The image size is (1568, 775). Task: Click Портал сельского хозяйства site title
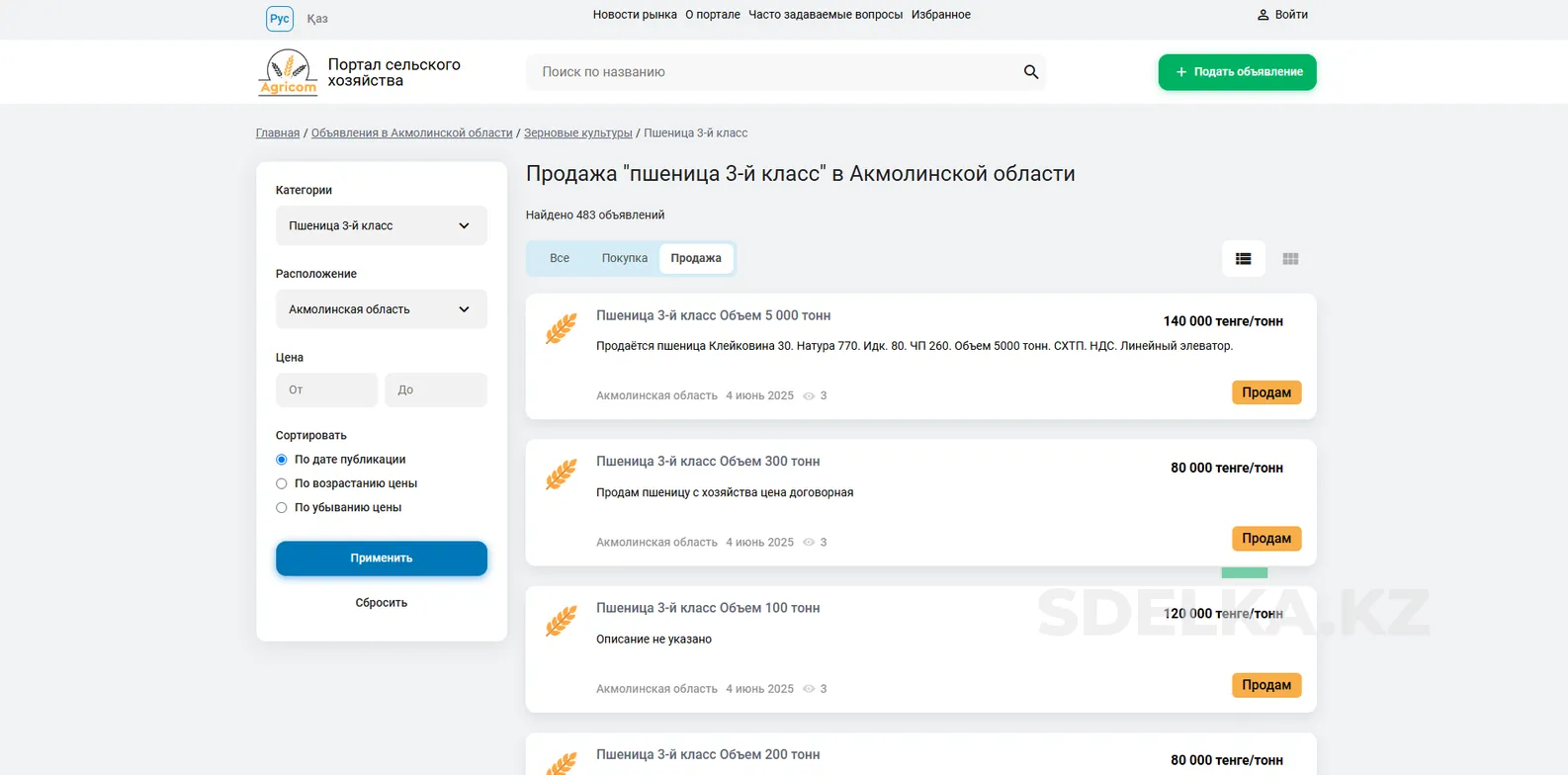pos(394,72)
